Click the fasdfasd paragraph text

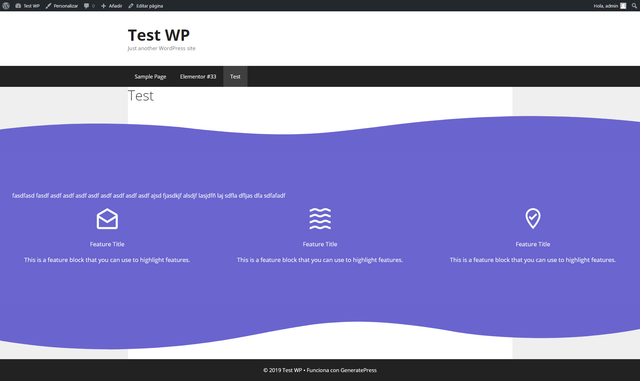(149, 196)
